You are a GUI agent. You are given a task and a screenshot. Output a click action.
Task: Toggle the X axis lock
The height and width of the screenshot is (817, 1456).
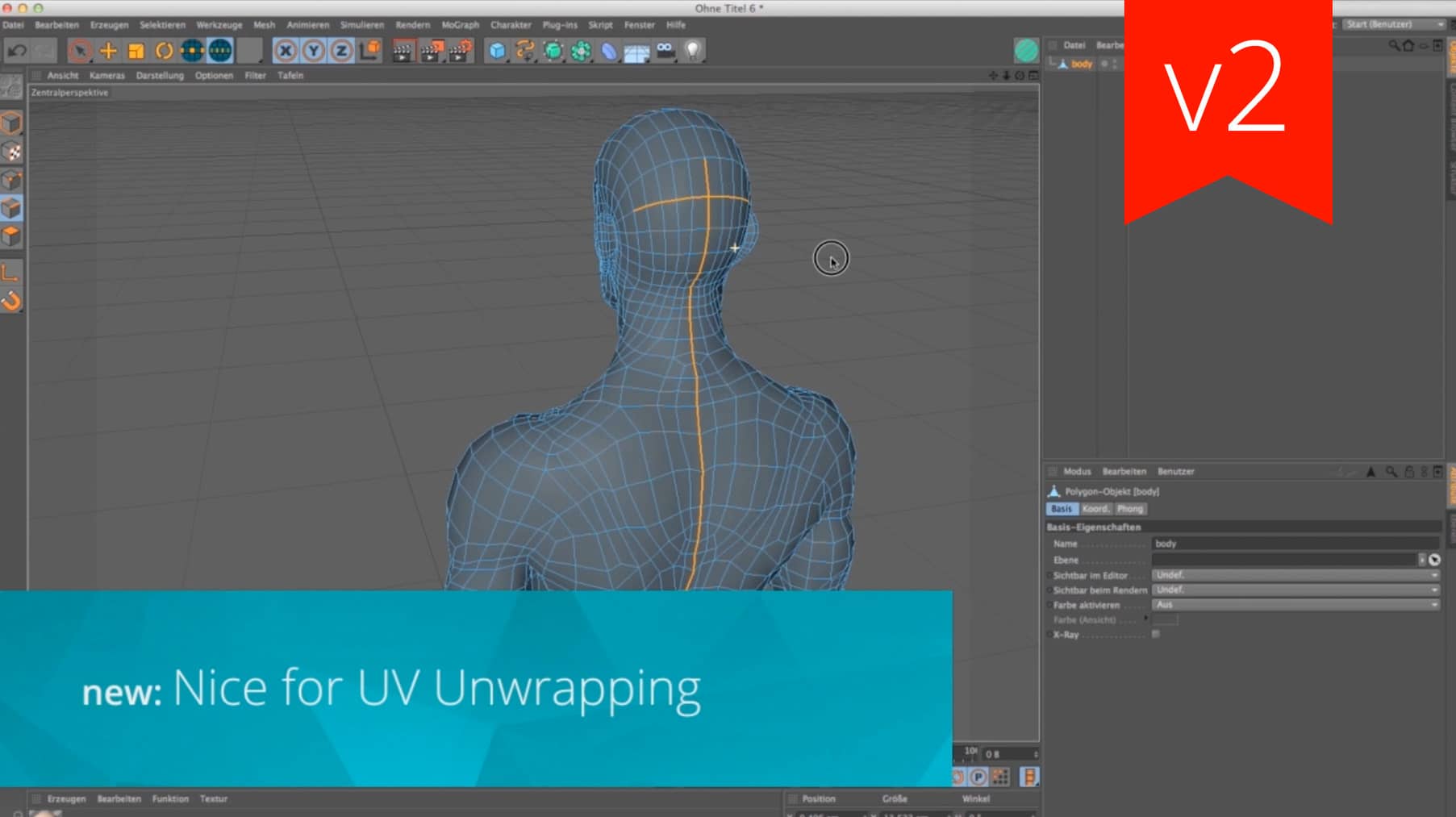(286, 50)
